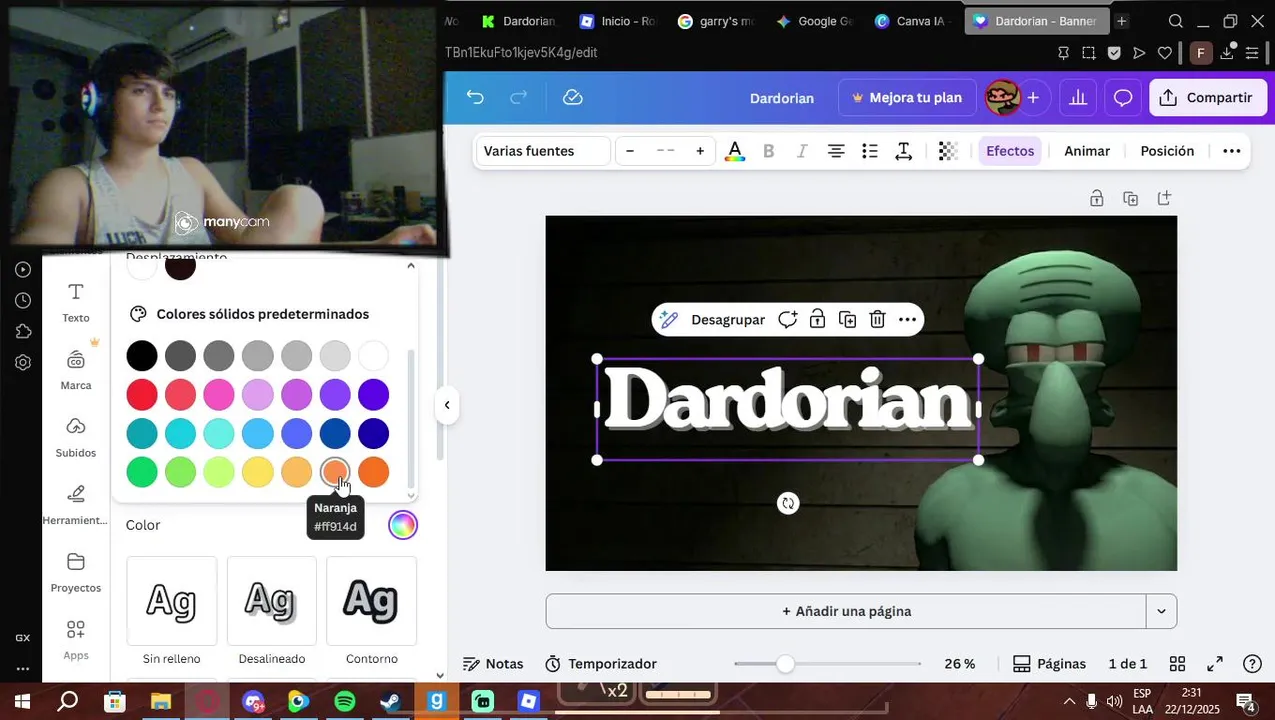The height and width of the screenshot is (720, 1275).
Task: Open Magic edit pencil on selection toolbar
Action: [x=669, y=319]
